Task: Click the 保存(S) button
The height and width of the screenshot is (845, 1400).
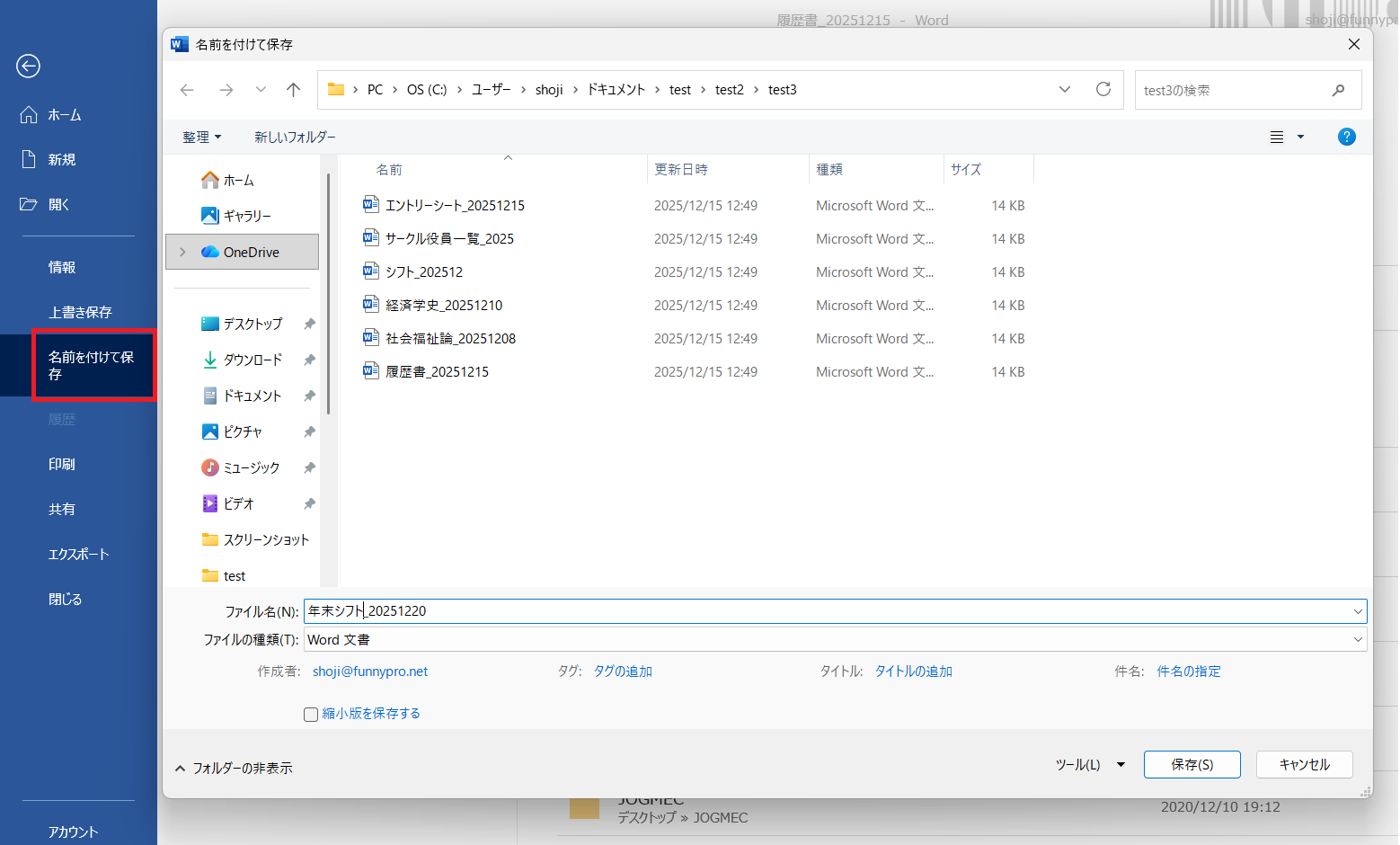Action: (x=1192, y=764)
